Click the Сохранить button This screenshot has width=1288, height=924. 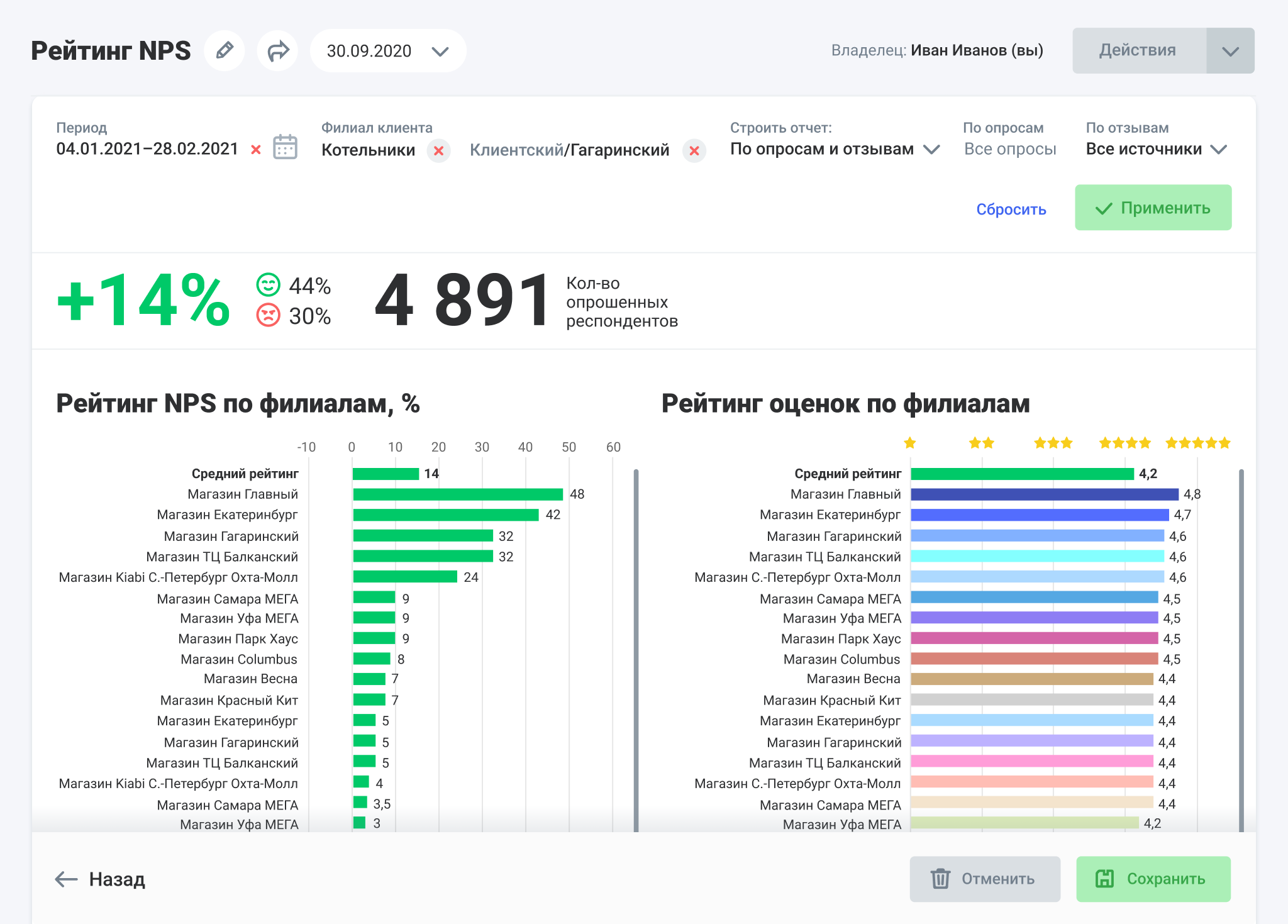coord(1153,879)
